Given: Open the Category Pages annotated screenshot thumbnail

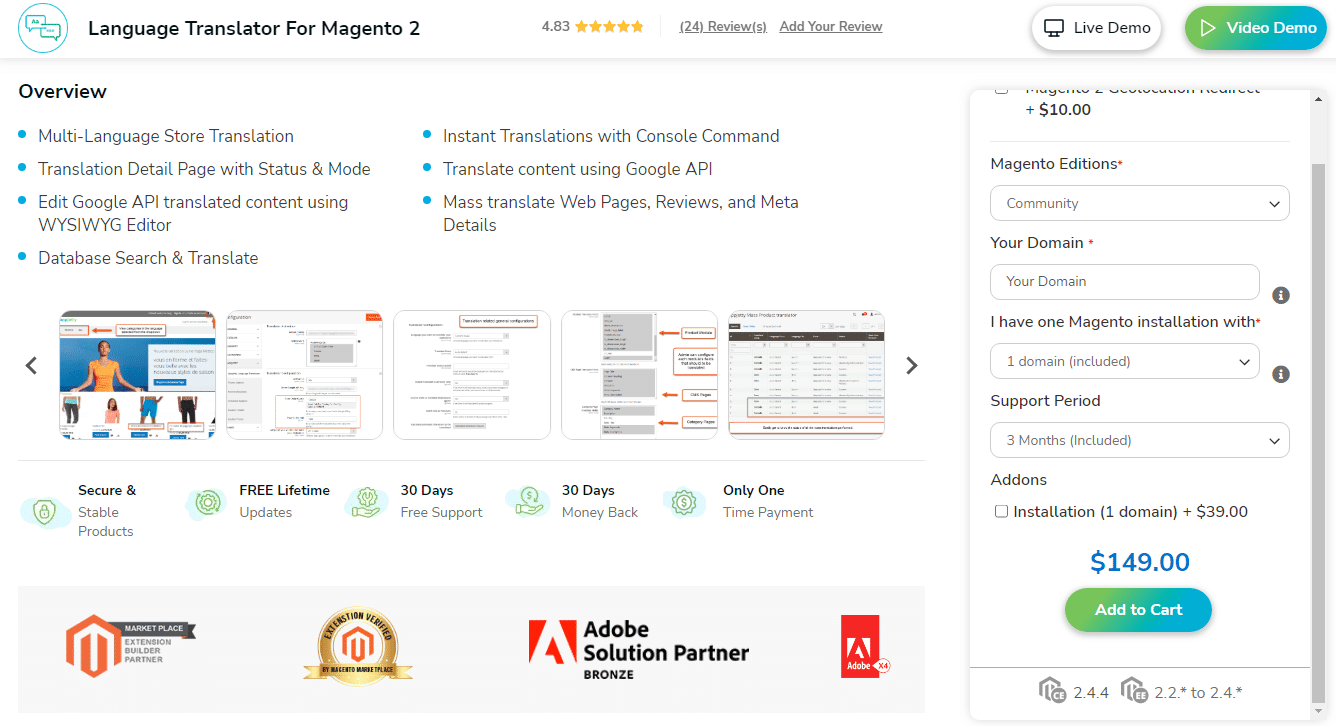Looking at the screenshot, I should click(640, 374).
